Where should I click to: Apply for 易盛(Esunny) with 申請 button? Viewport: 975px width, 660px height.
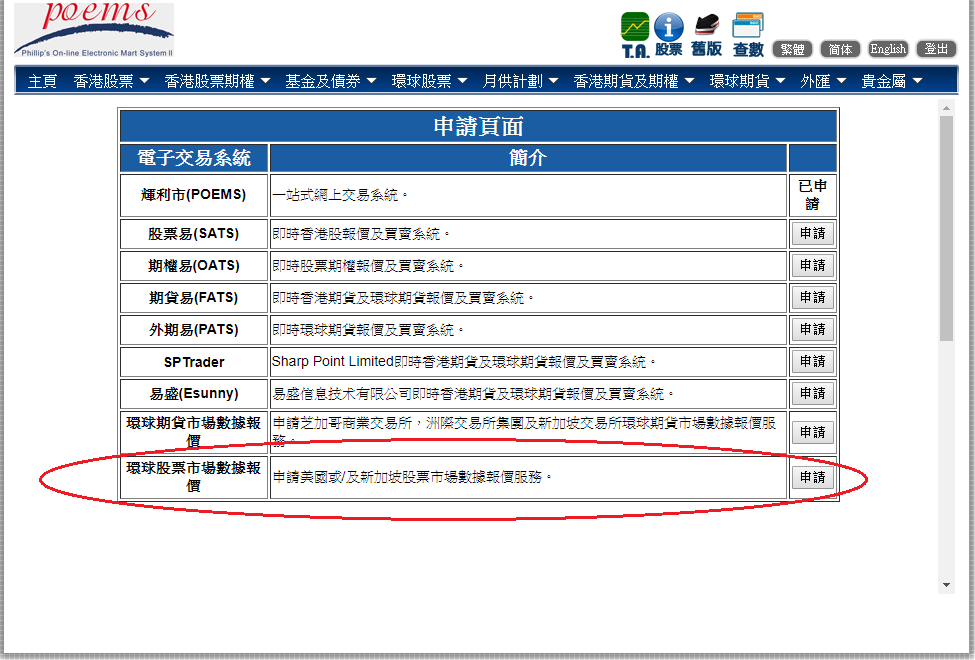pyautogui.click(x=812, y=394)
